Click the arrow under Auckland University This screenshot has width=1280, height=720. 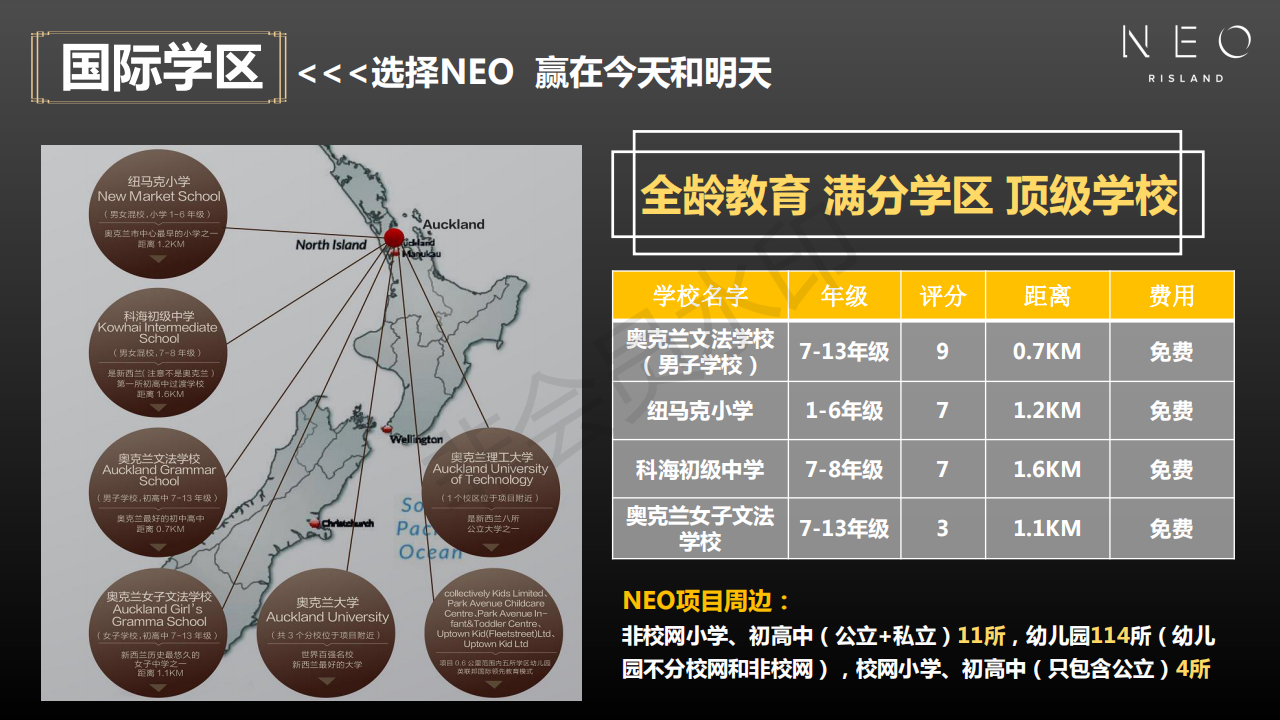point(327,681)
